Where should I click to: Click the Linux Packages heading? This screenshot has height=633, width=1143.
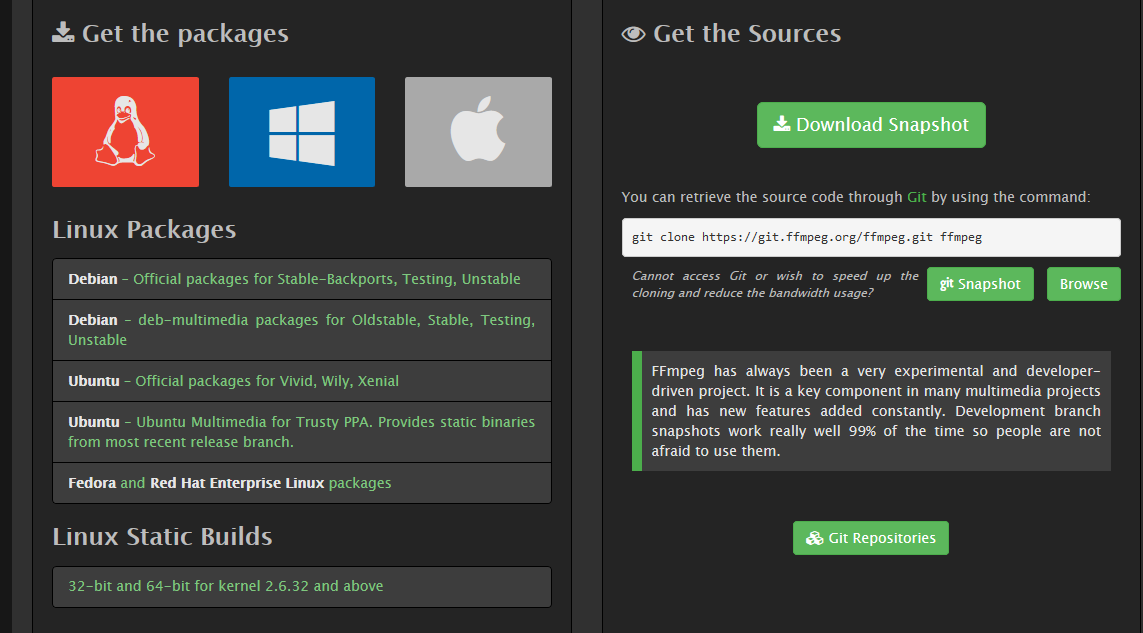click(144, 230)
